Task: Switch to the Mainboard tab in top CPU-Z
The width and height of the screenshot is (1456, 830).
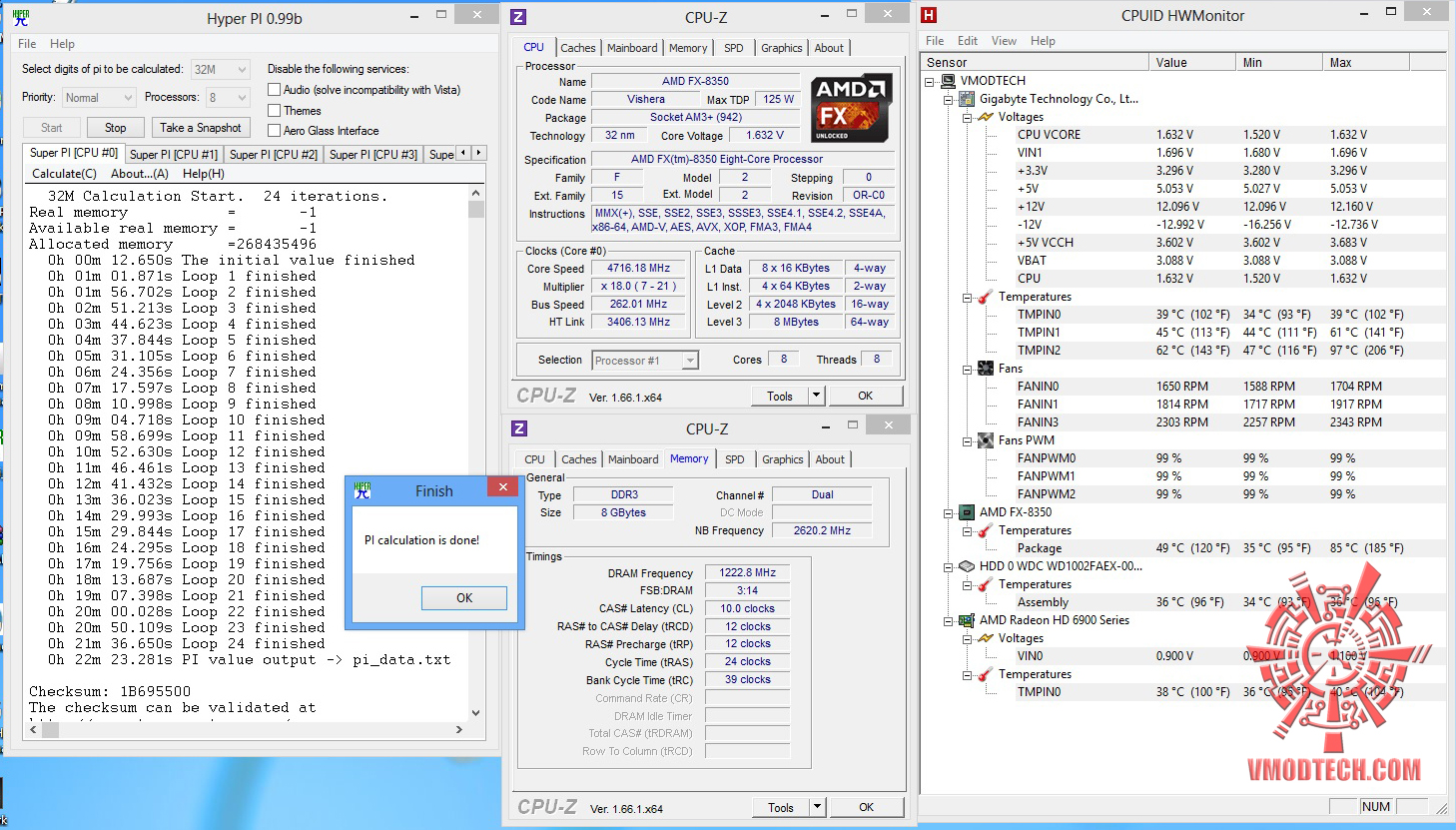Action: [x=632, y=48]
